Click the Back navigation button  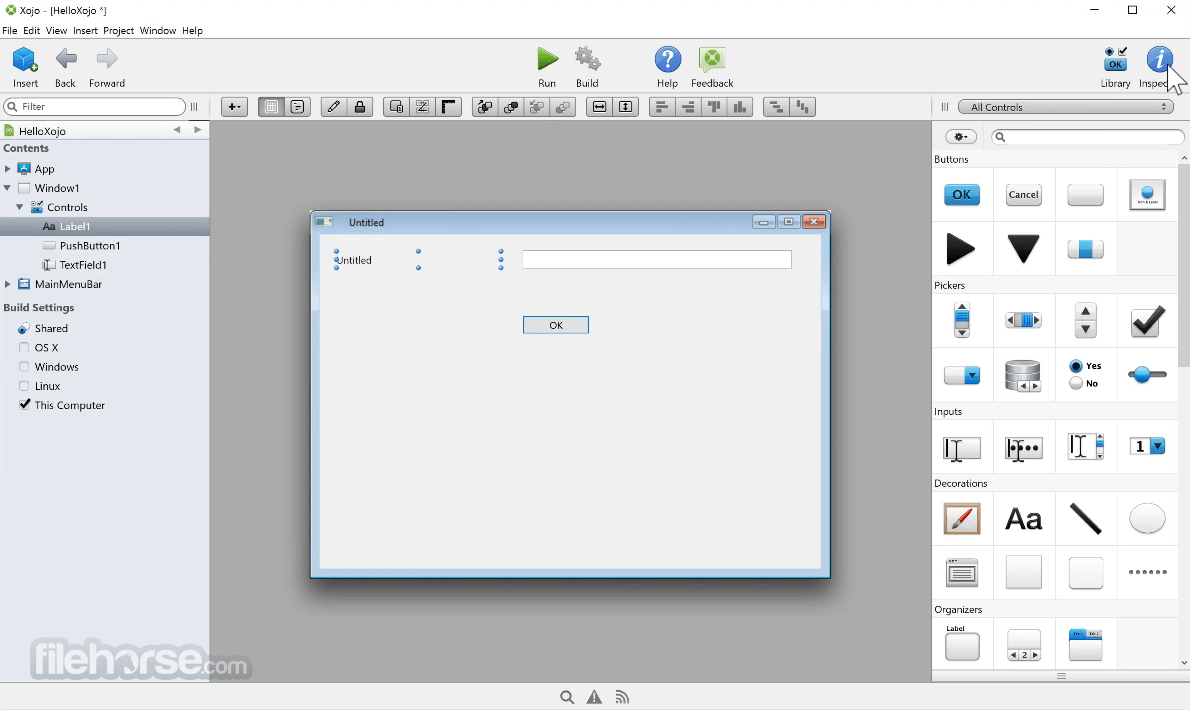(x=64, y=60)
